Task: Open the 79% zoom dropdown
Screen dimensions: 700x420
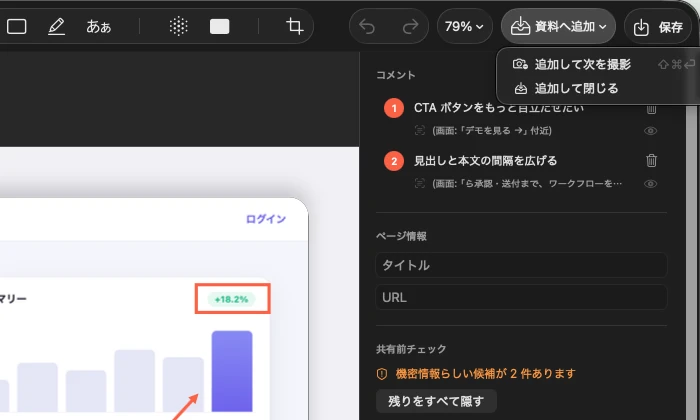Action: tap(464, 27)
